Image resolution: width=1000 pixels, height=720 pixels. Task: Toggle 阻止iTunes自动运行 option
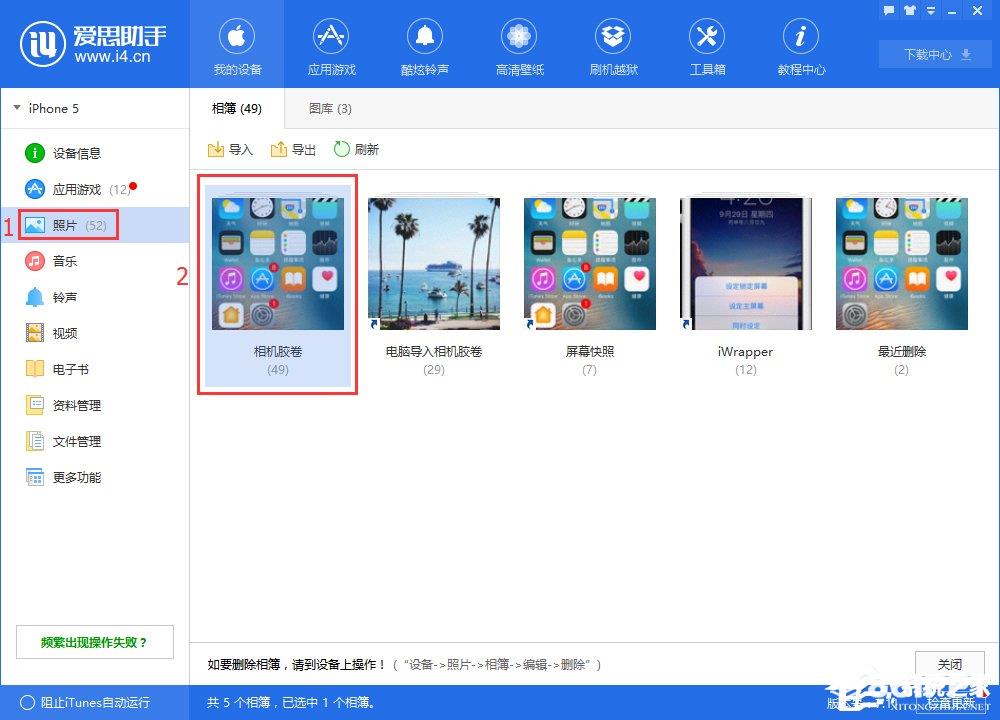85,702
